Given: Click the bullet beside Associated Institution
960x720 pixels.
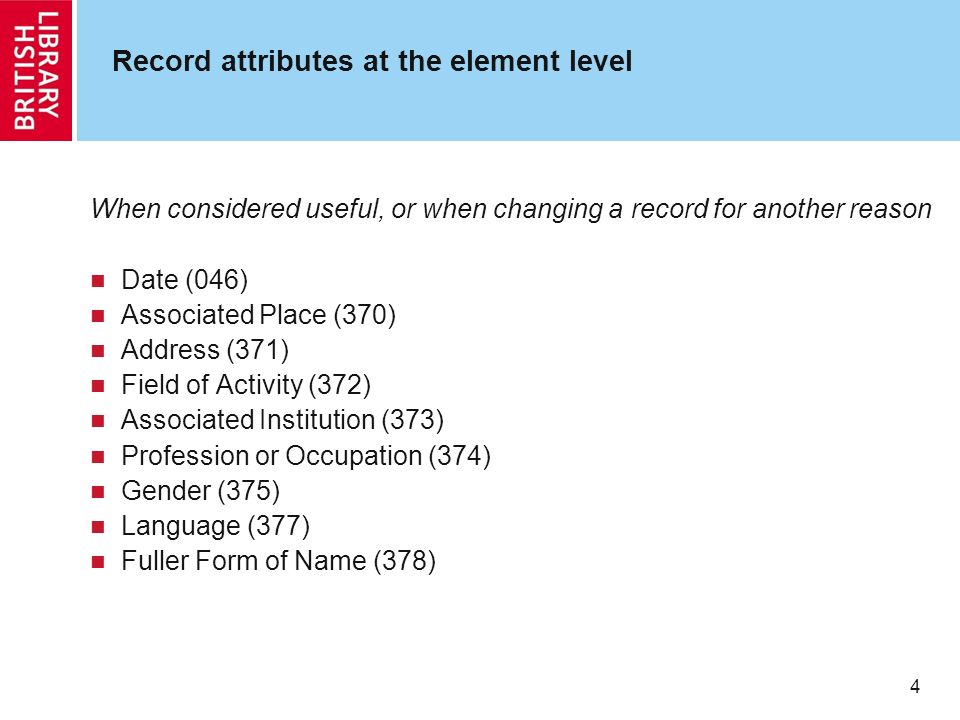Looking at the screenshot, I should [98, 421].
